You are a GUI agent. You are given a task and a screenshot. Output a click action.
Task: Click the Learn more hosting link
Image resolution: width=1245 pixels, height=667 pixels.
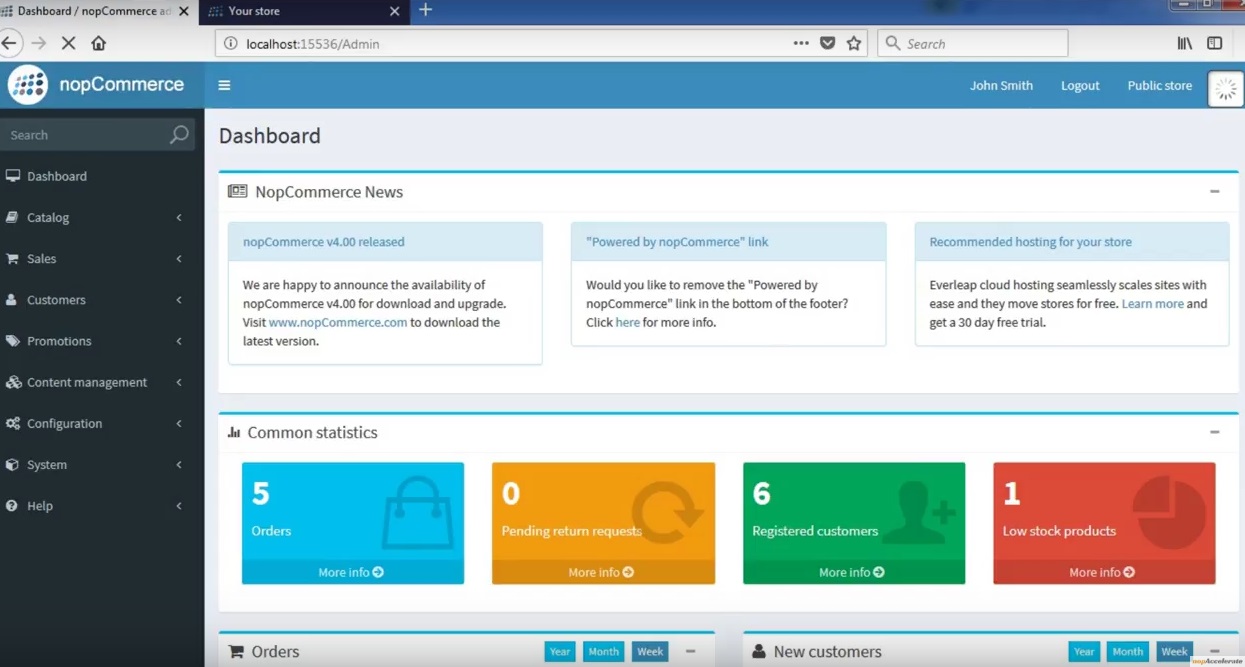1152,303
